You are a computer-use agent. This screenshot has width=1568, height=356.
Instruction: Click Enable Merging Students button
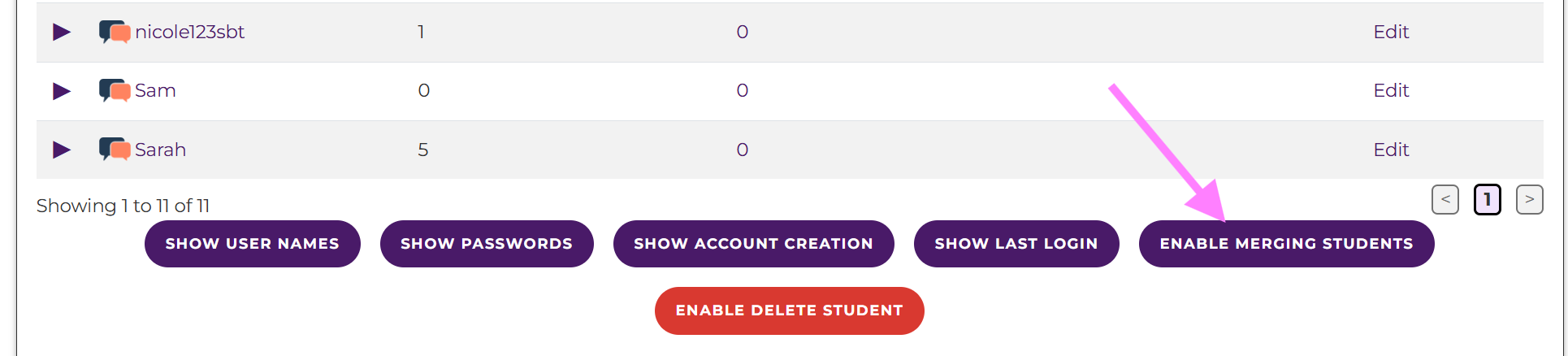(x=1286, y=244)
